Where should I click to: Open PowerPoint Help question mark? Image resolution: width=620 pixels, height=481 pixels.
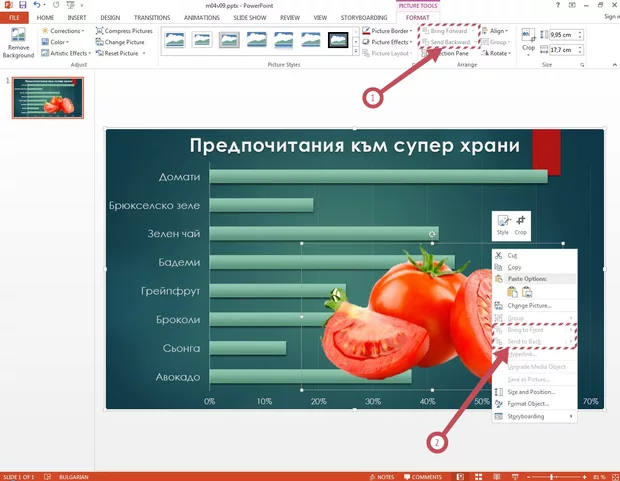[558, 5]
